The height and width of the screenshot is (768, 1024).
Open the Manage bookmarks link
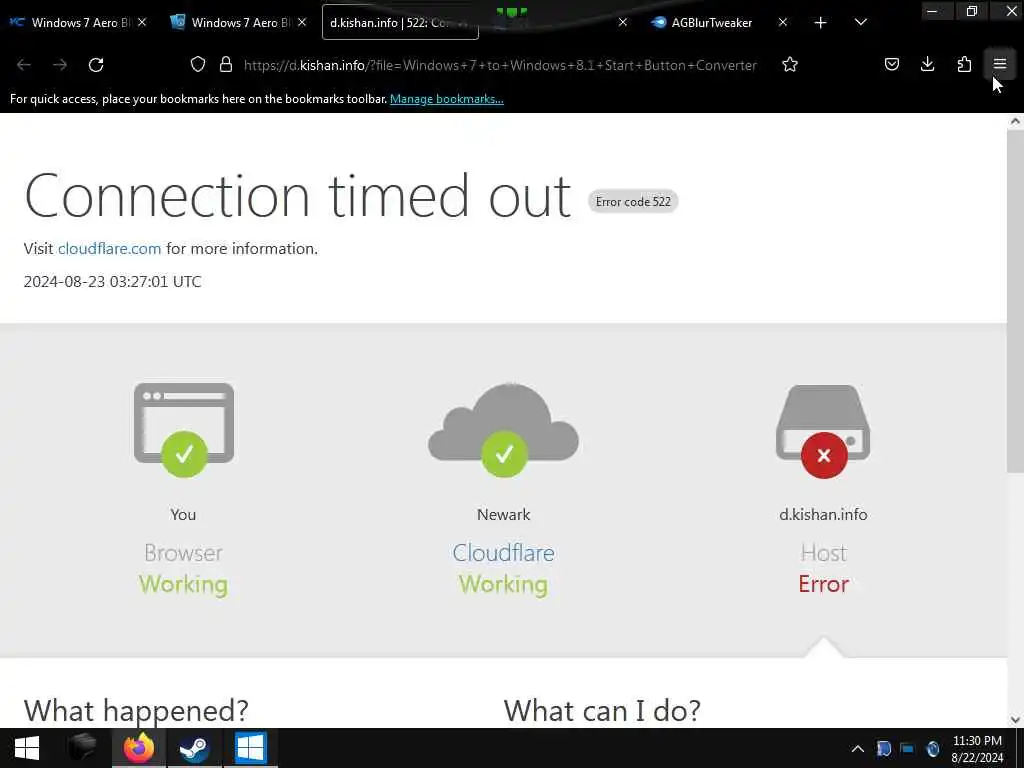click(447, 99)
